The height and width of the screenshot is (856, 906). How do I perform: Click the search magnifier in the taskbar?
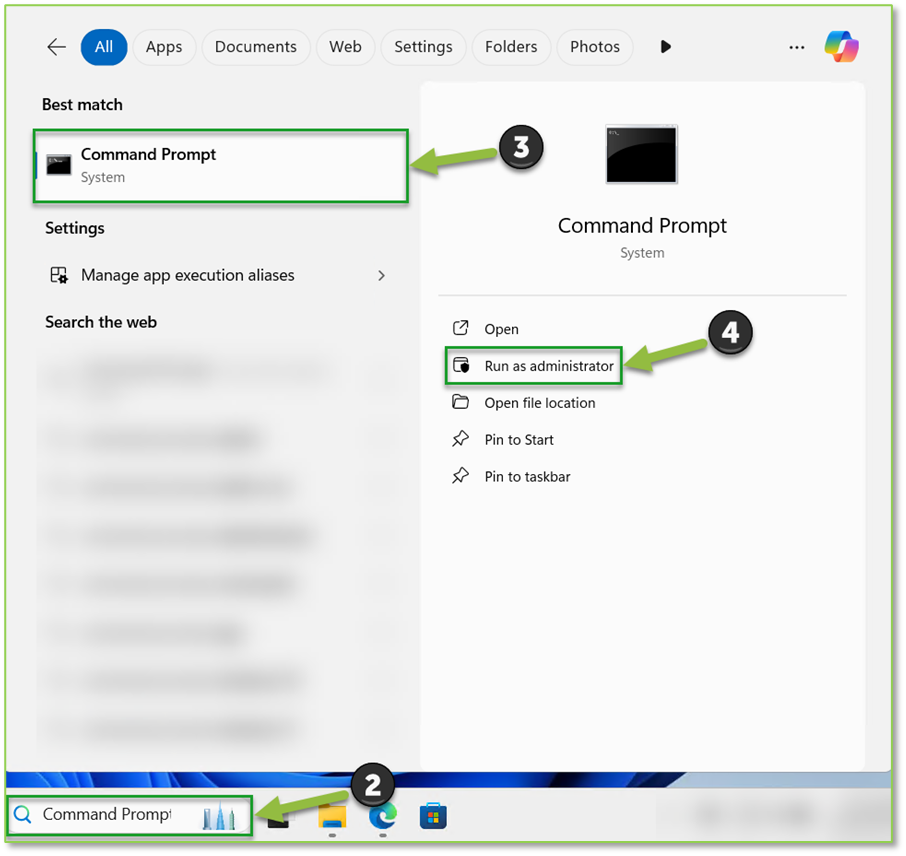click(24, 815)
